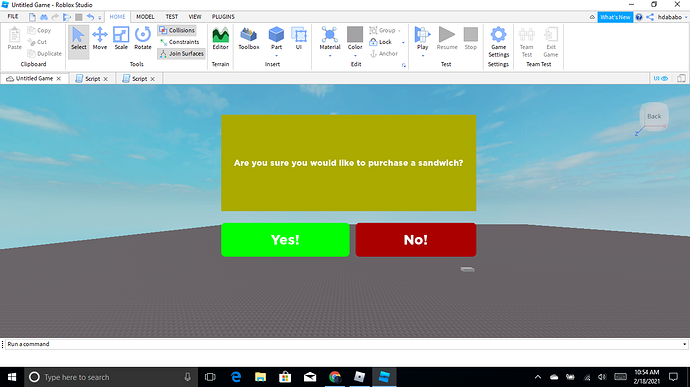Viewport: 690px width, 387px height.
Task: Toggle the UI visibility eye button
Action: 661,78
